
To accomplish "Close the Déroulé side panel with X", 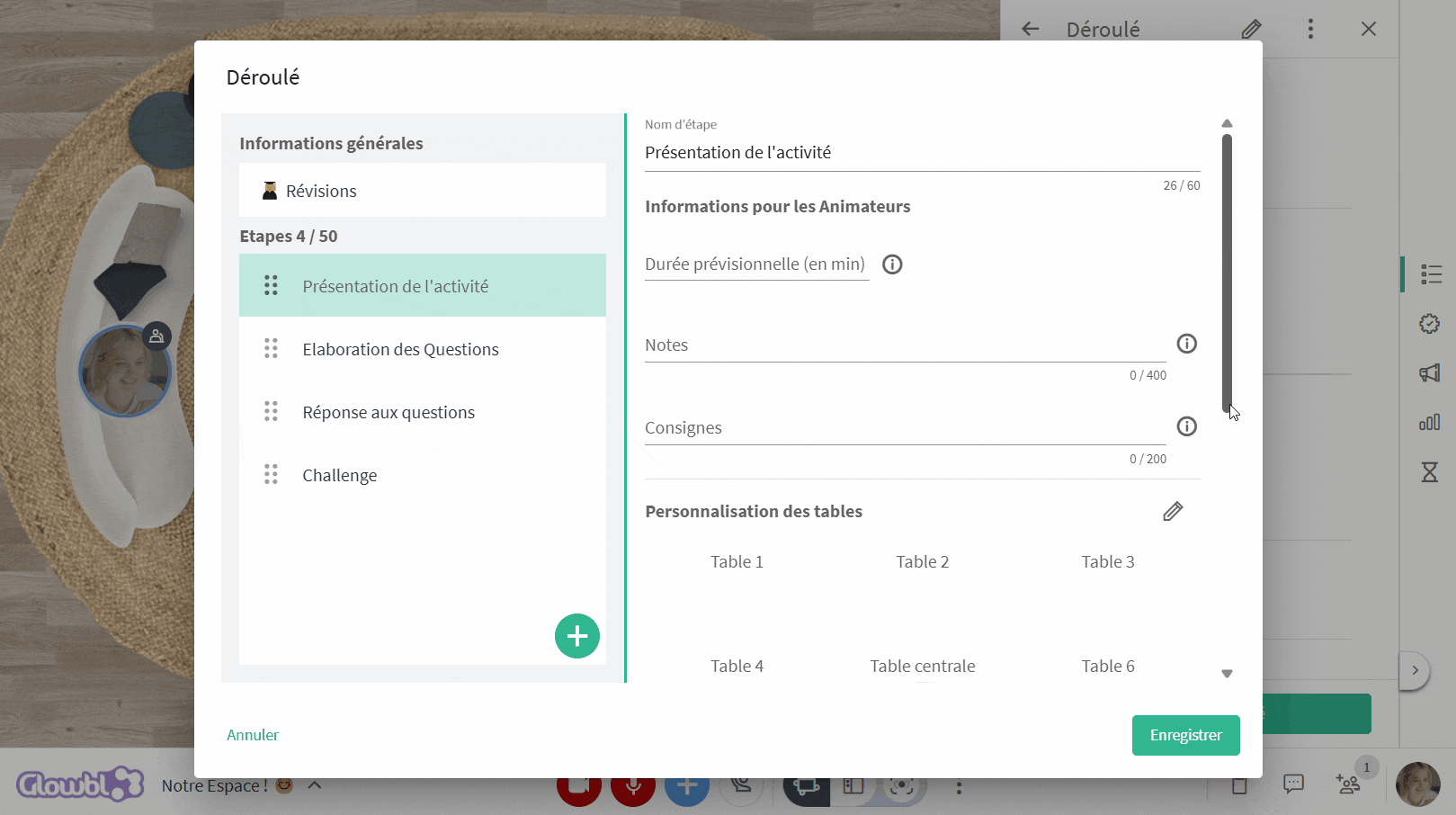I will pyautogui.click(x=1369, y=29).
